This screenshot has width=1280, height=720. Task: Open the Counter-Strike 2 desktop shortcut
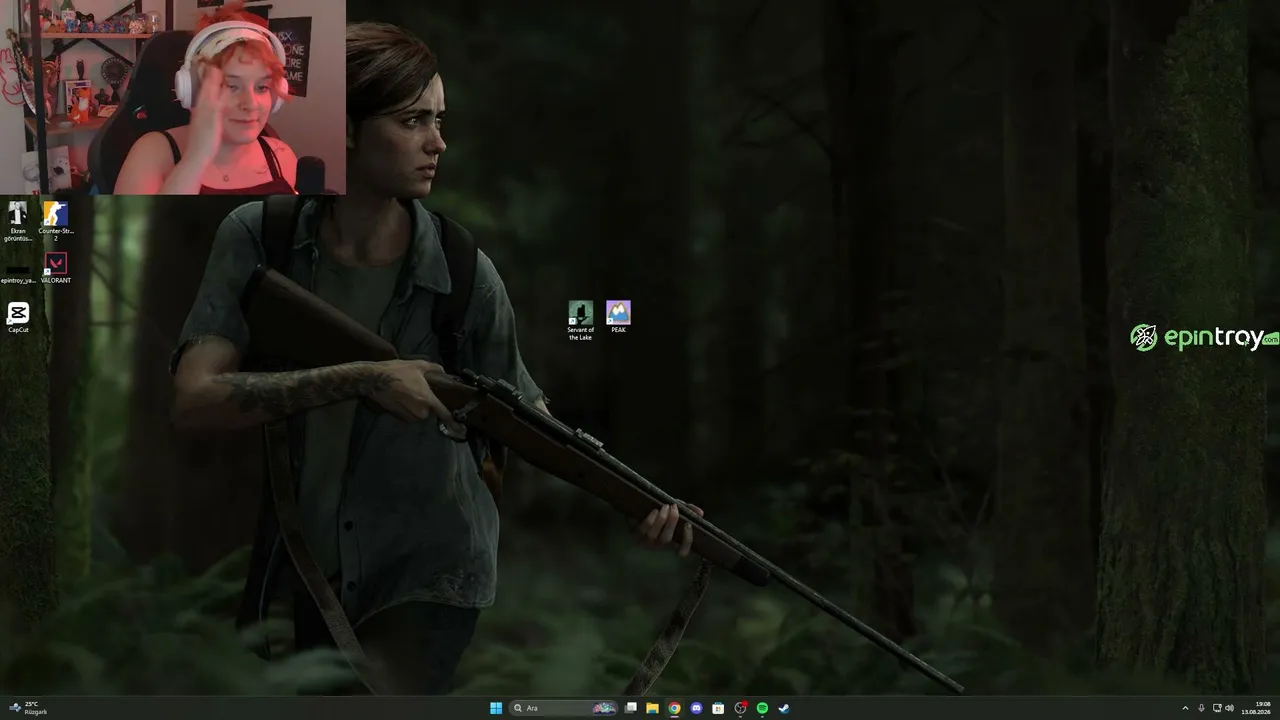click(56, 220)
